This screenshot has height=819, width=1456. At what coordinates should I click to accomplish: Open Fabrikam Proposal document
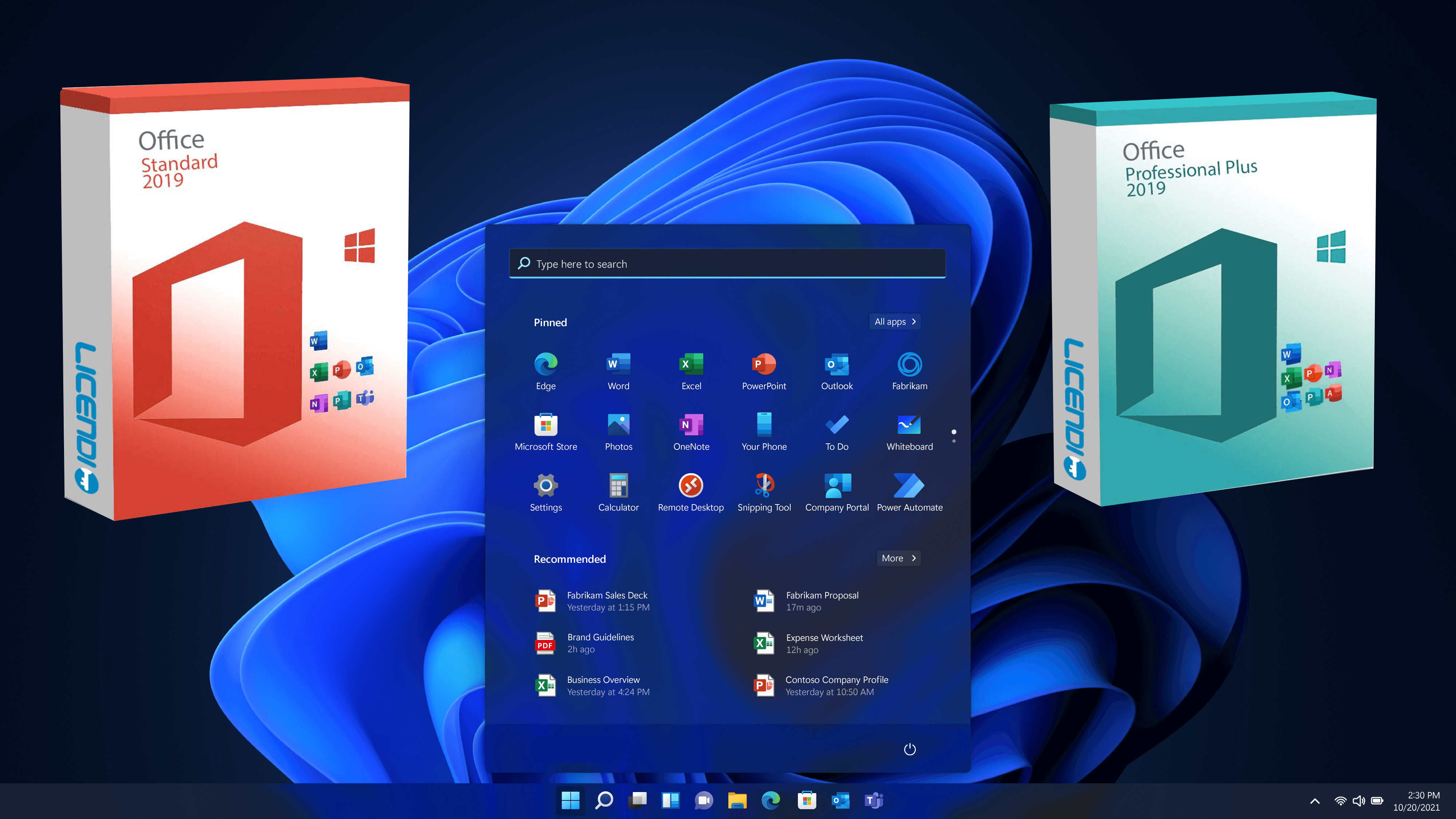pyautogui.click(x=820, y=600)
